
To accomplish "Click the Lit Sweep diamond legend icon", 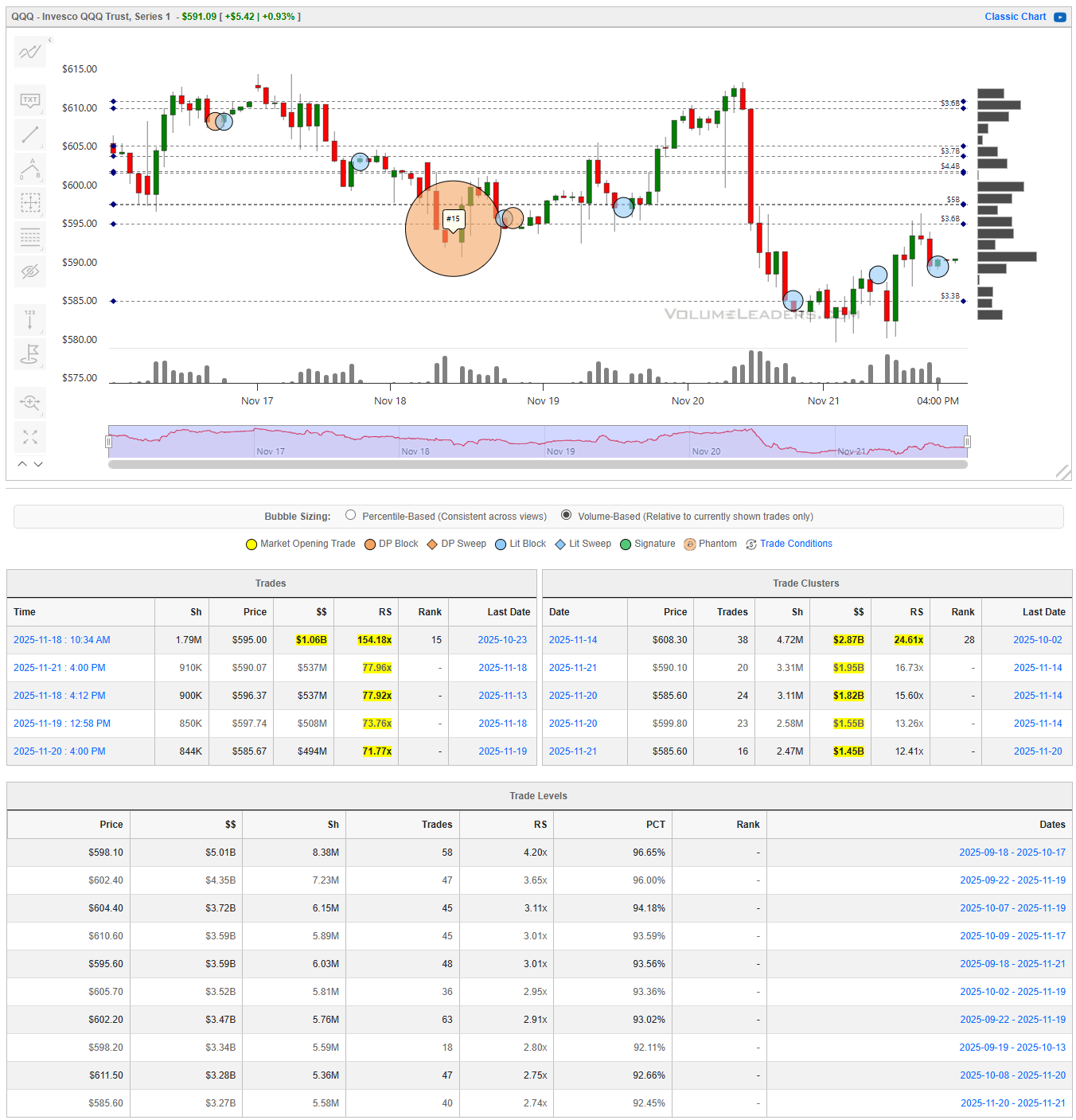I will coord(560,544).
